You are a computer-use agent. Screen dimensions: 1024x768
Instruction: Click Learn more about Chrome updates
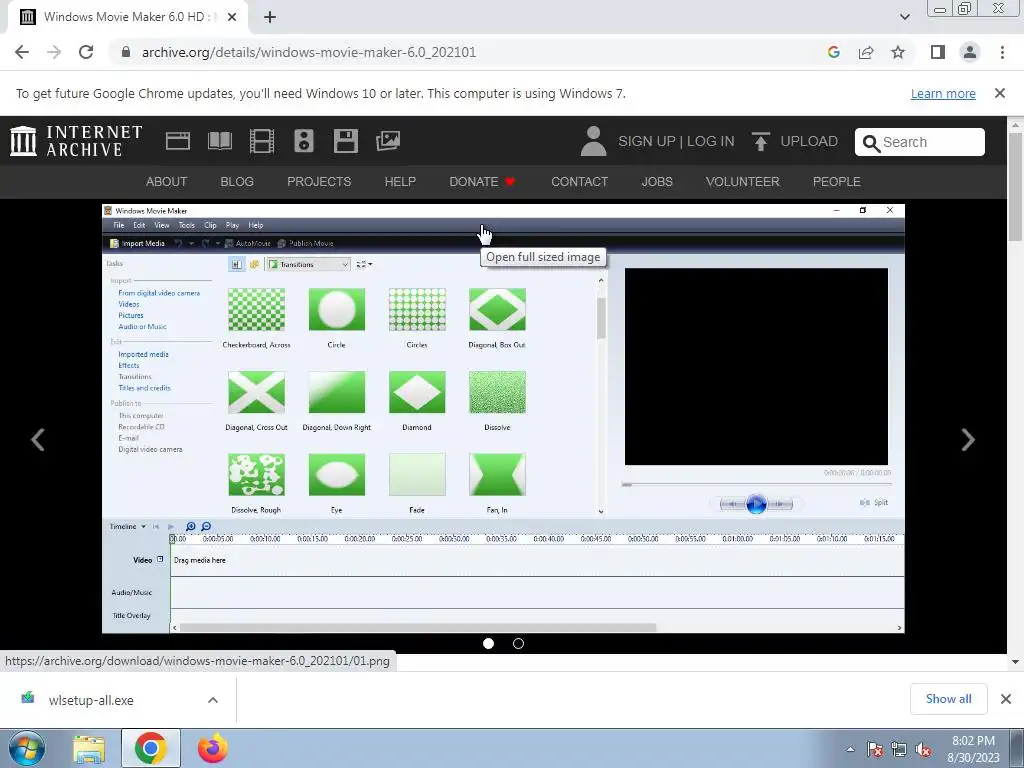[x=943, y=93]
